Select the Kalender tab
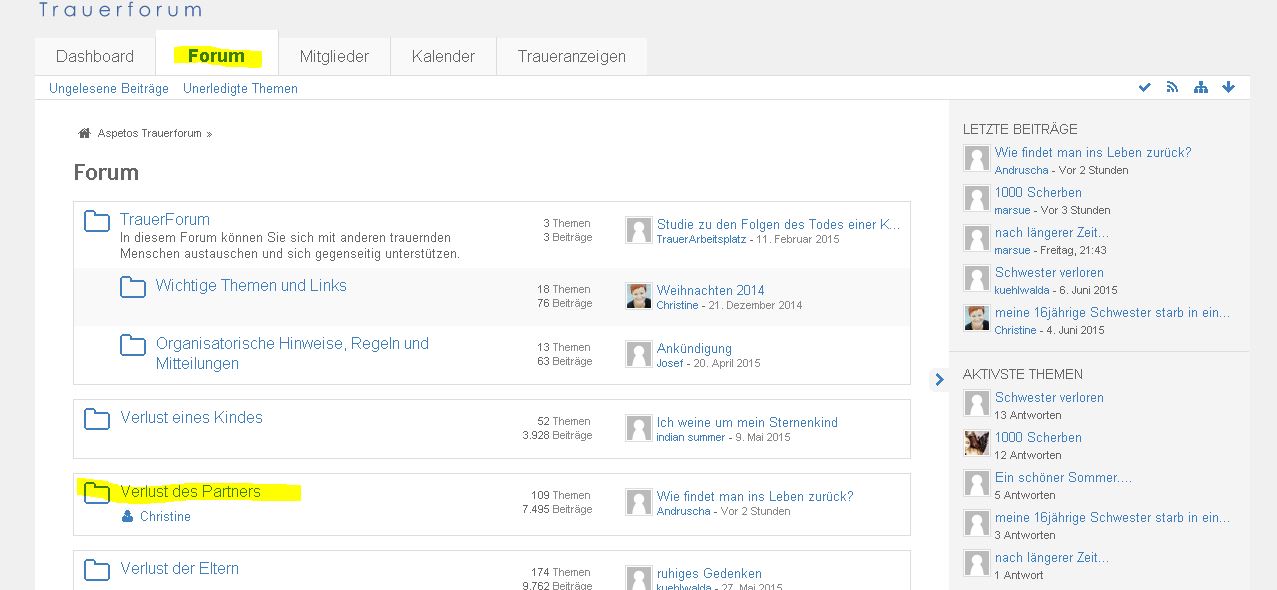Image resolution: width=1277 pixels, height=590 pixels. 443,56
